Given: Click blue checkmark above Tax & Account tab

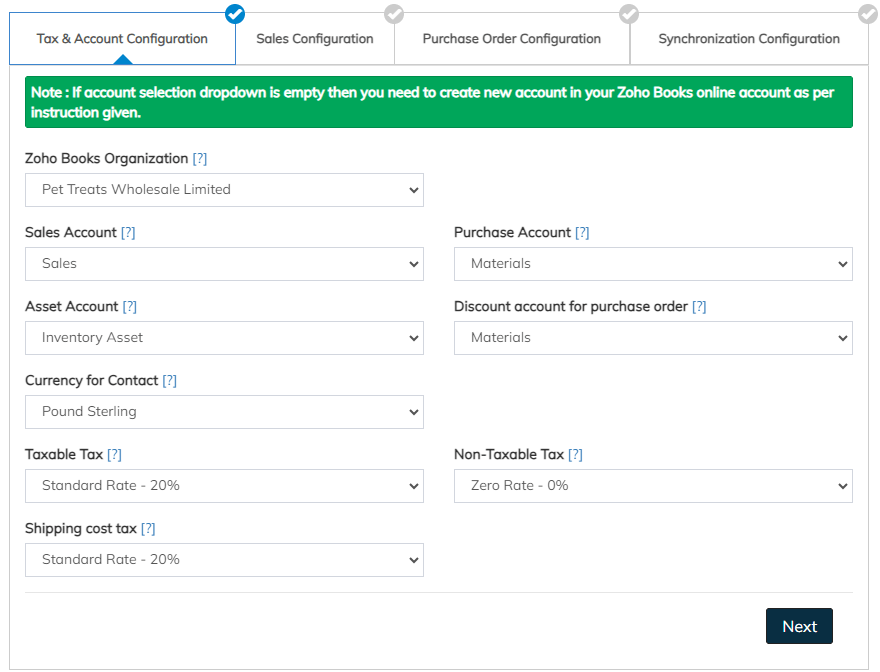Looking at the screenshot, I should click(x=235, y=13).
